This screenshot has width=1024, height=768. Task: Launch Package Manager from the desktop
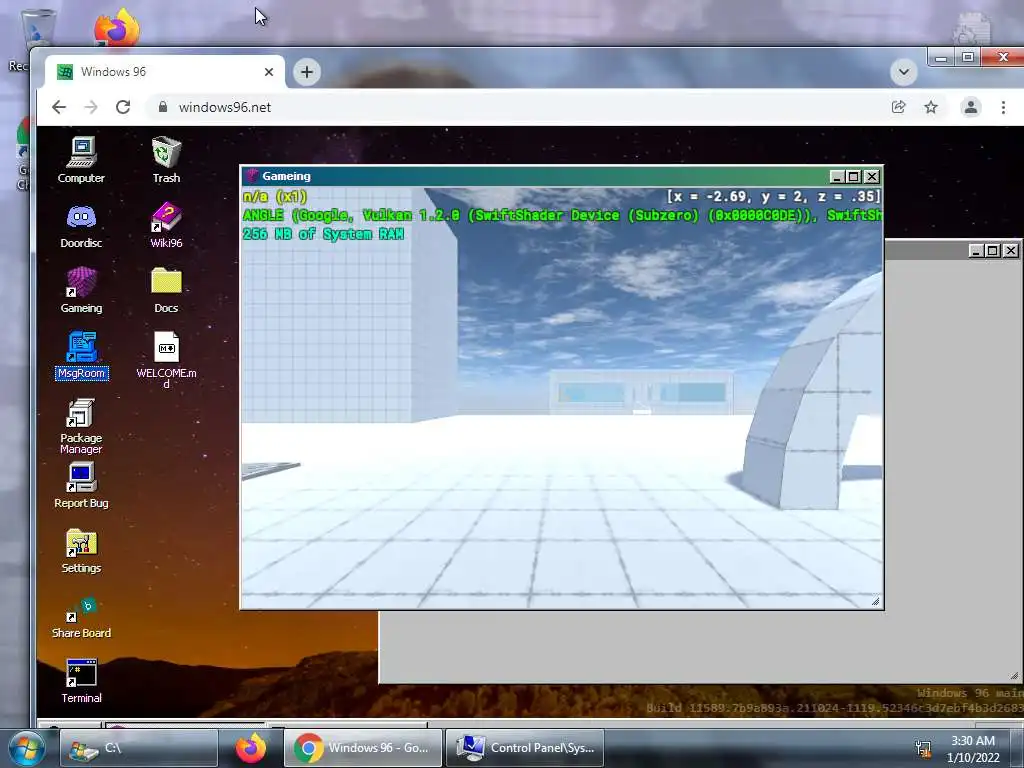[81, 426]
